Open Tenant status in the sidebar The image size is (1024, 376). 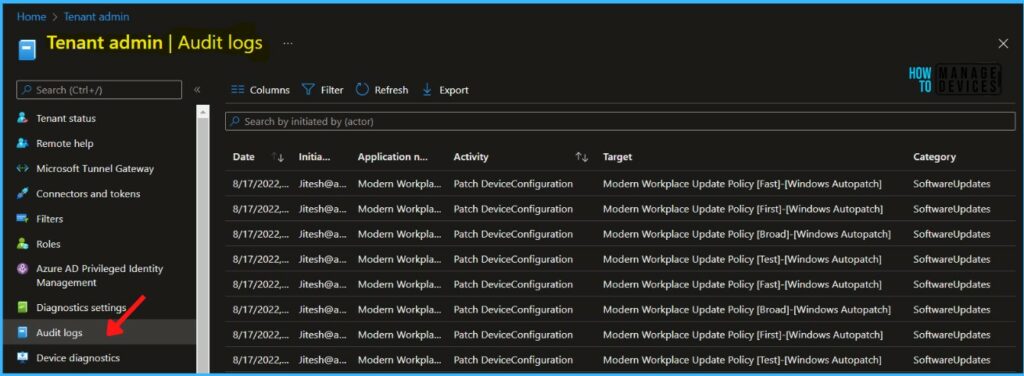click(x=66, y=119)
